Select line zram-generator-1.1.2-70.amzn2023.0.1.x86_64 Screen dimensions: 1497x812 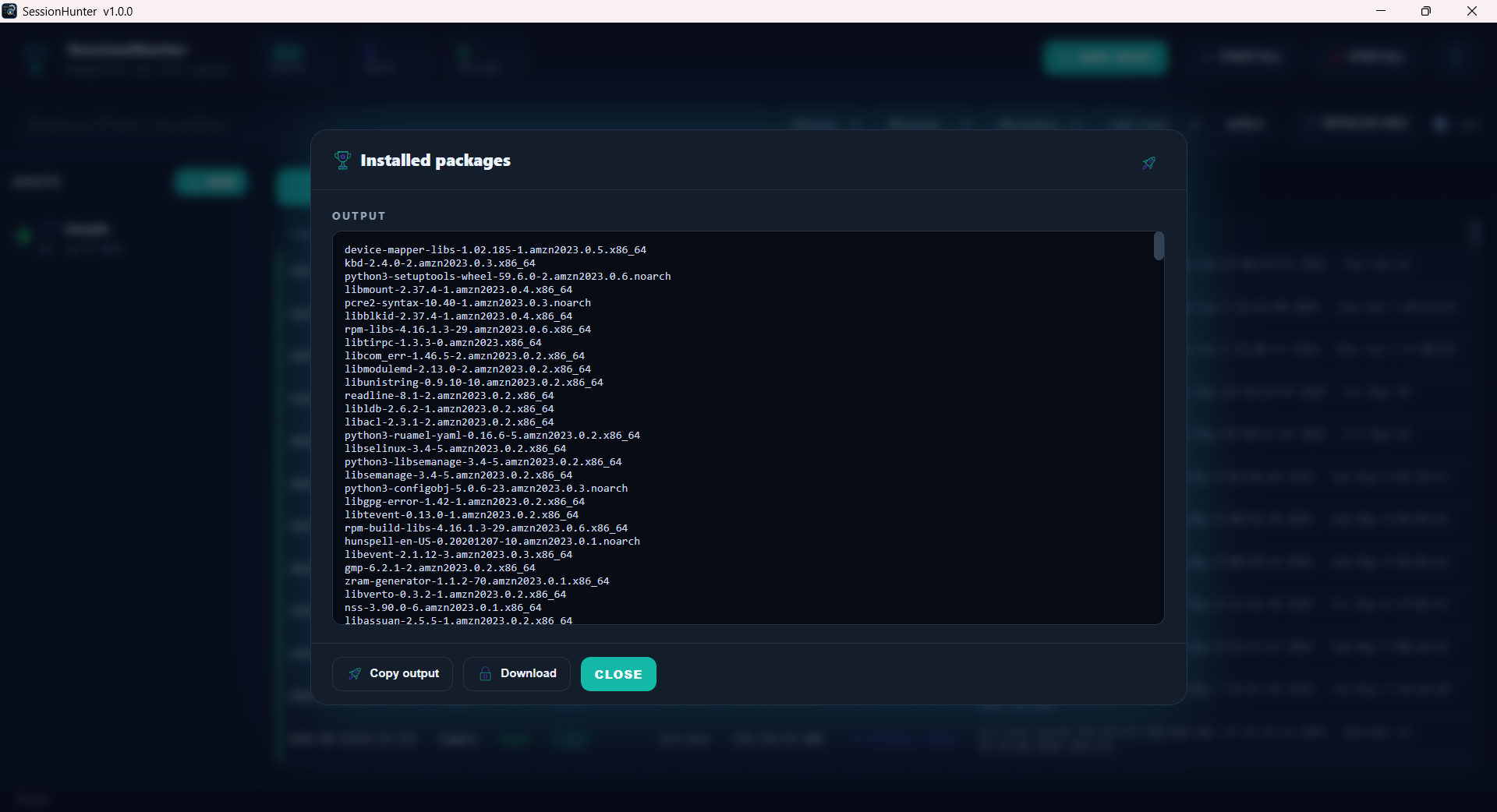(x=477, y=581)
